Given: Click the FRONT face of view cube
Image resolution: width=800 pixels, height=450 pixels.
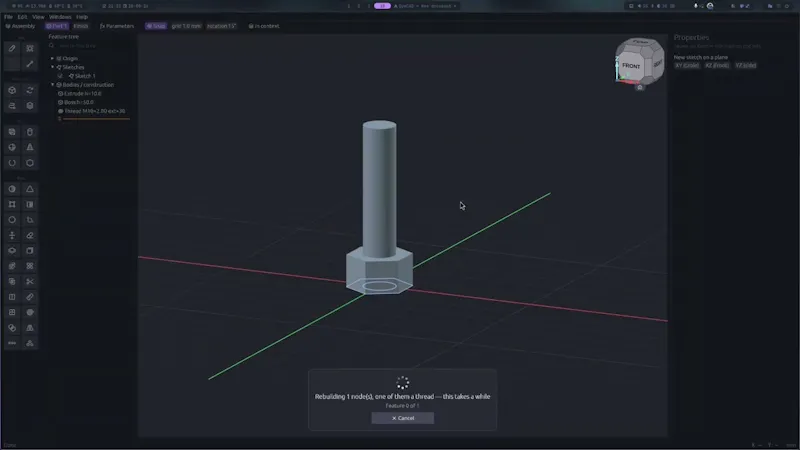Looking at the screenshot, I should [x=631, y=66].
